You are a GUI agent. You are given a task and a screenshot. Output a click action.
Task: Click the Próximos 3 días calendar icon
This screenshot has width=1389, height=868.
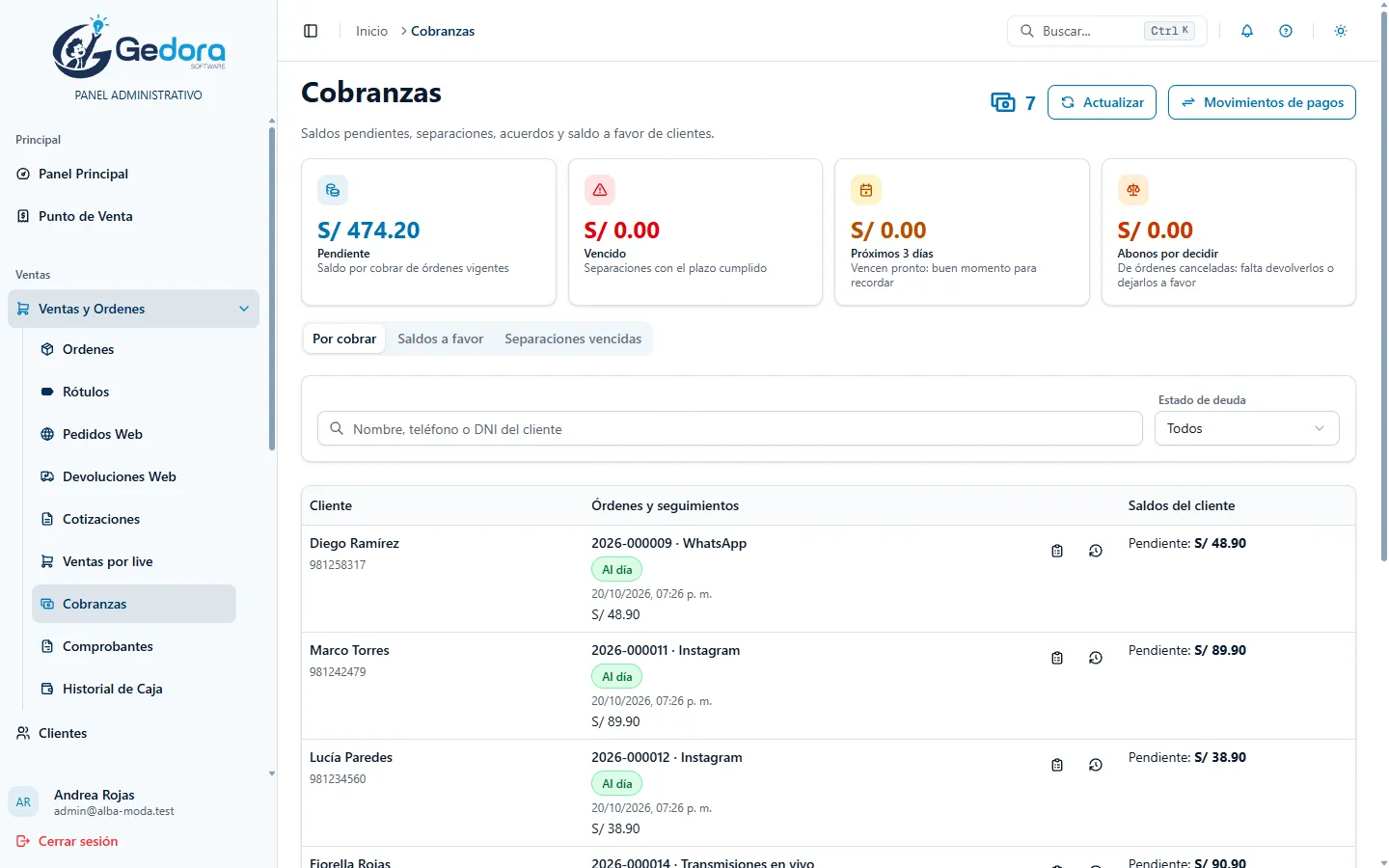point(866,190)
